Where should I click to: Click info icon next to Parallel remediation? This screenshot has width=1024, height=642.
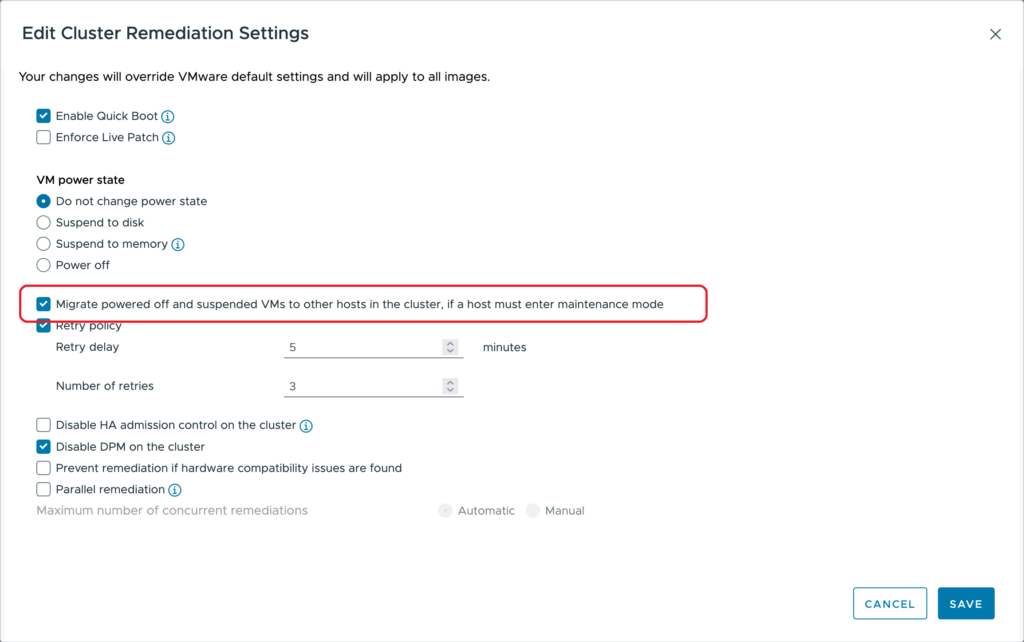(x=175, y=490)
